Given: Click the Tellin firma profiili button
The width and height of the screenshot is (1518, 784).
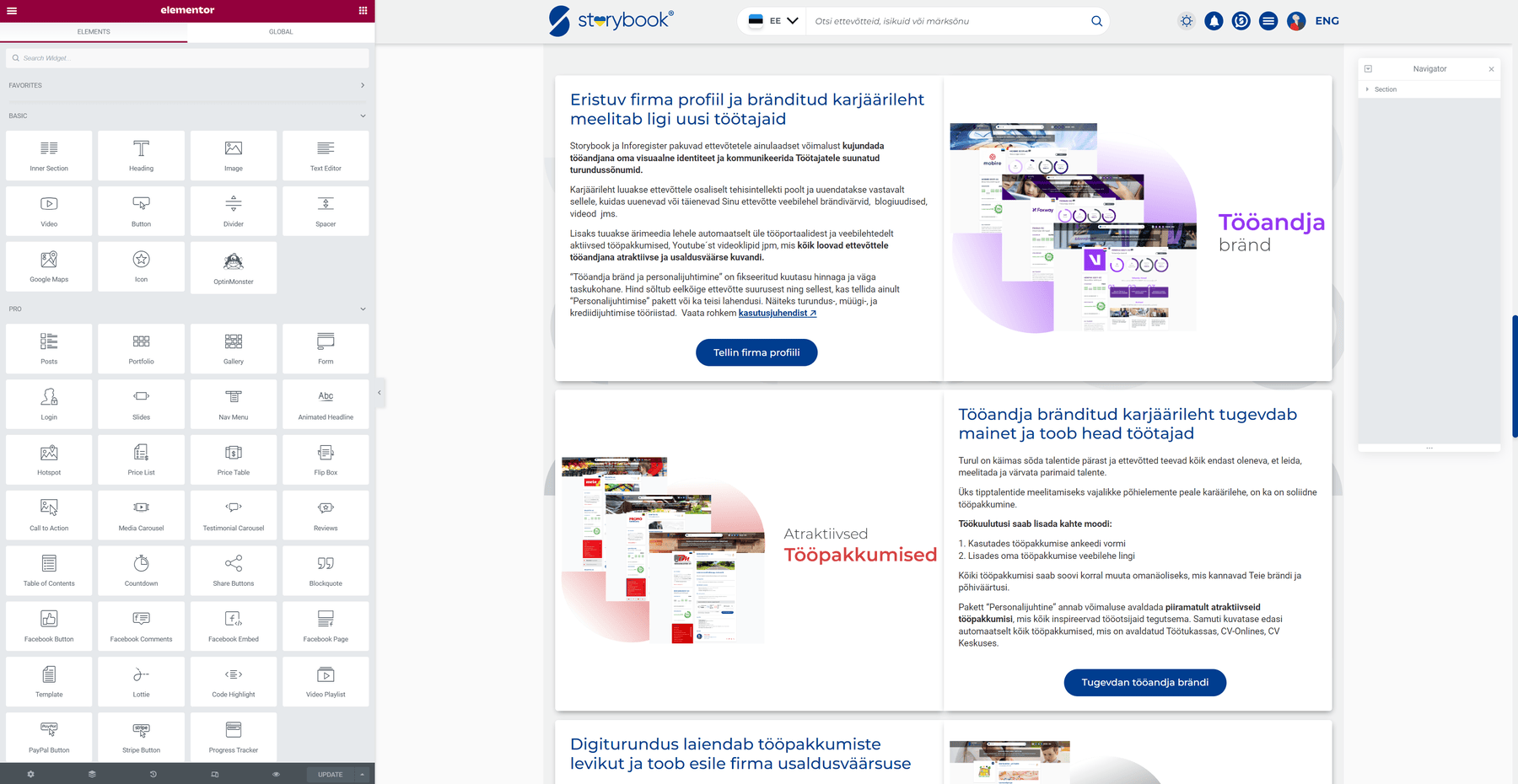Looking at the screenshot, I should tap(756, 352).
